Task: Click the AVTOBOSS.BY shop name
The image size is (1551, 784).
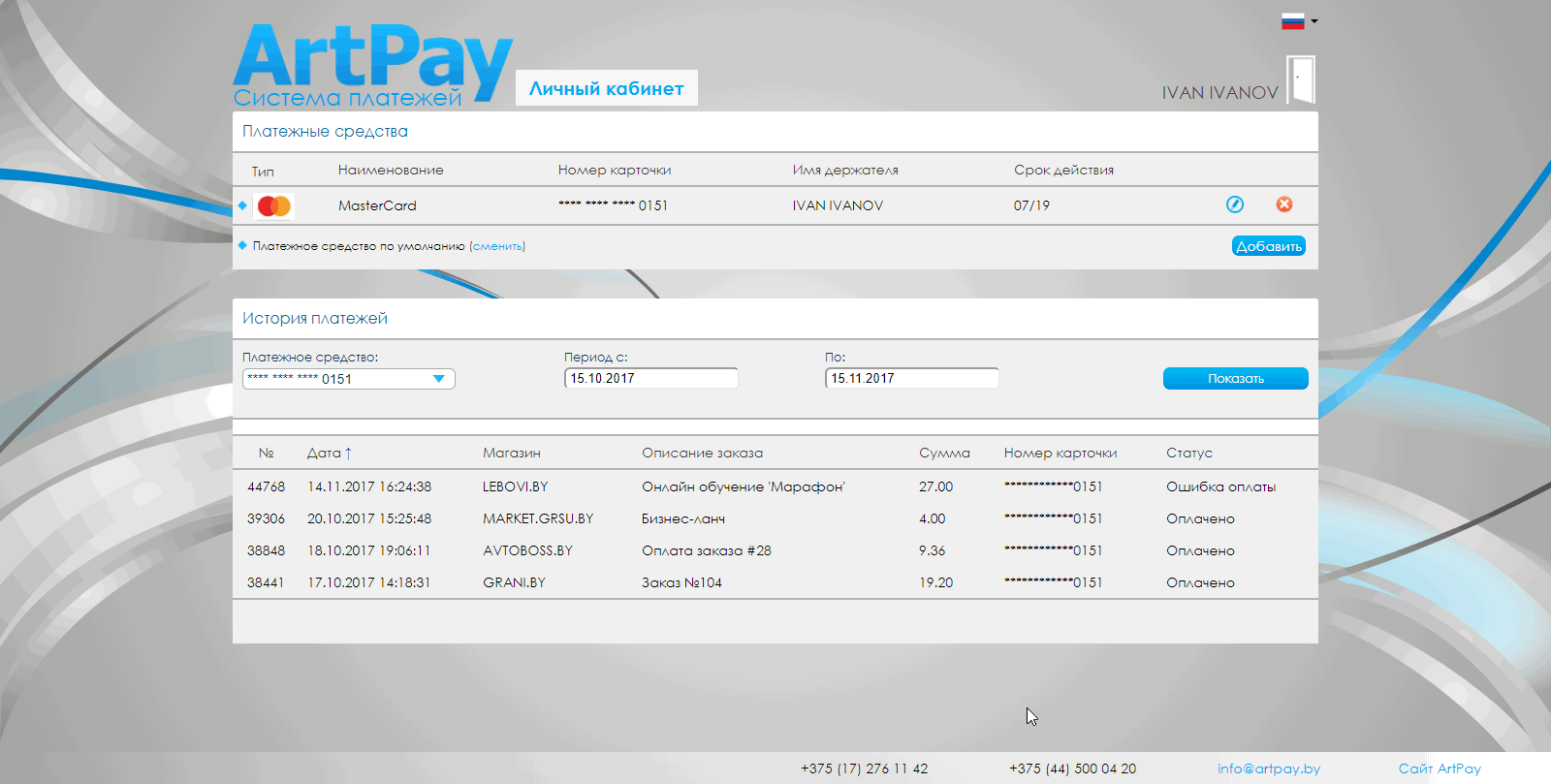Action: (x=528, y=550)
